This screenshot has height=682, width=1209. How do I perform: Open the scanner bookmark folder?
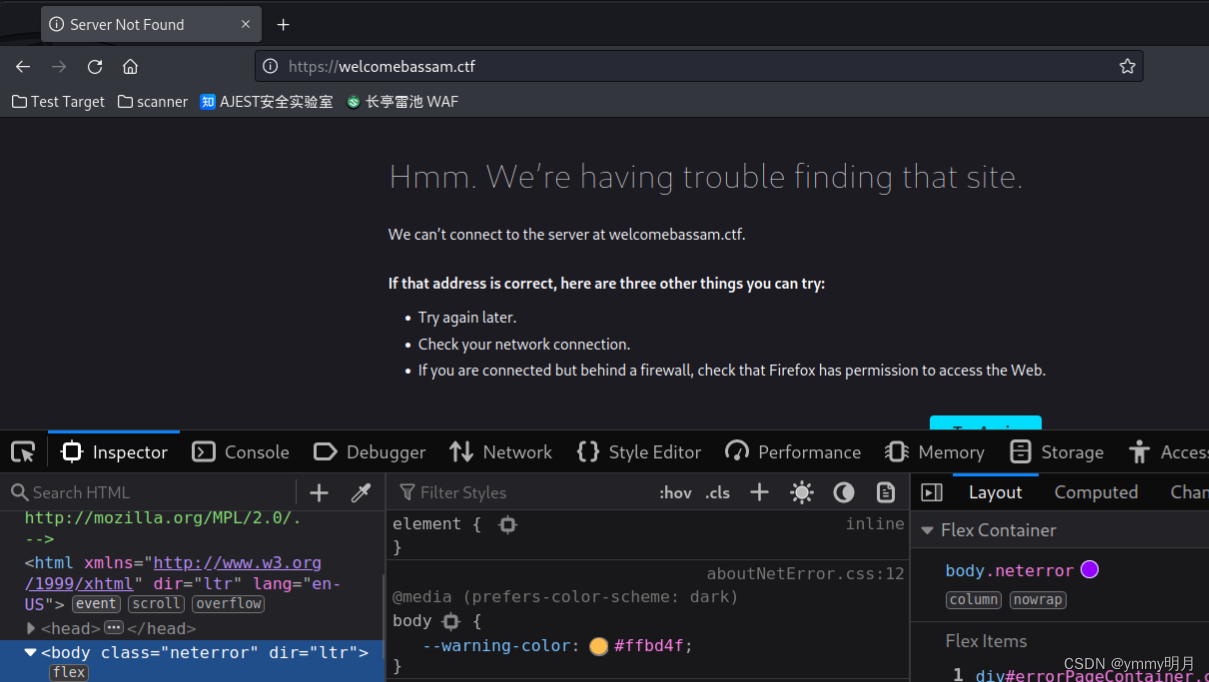[x=152, y=101]
